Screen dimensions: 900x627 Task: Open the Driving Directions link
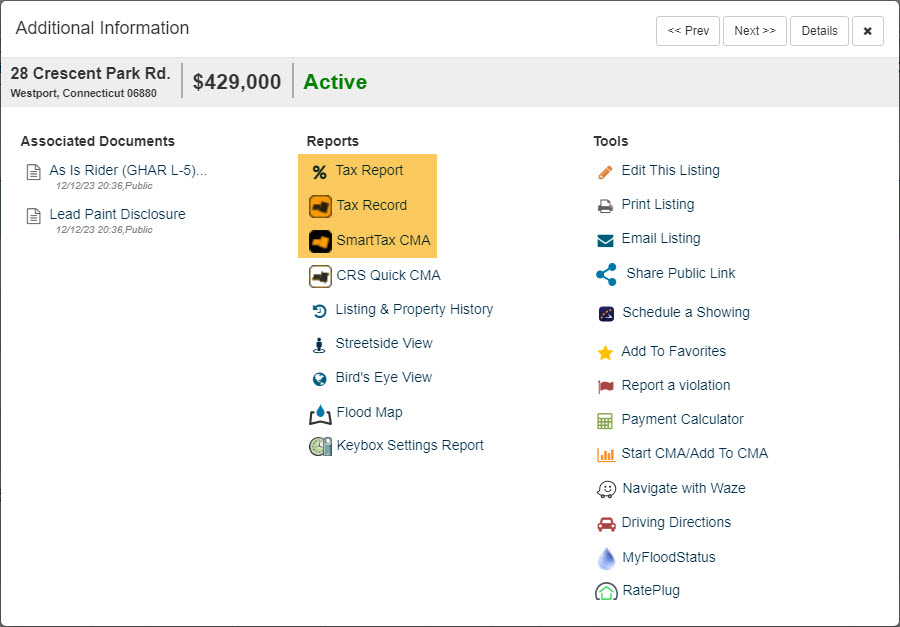pyautogui.click(x=676, y=522)
